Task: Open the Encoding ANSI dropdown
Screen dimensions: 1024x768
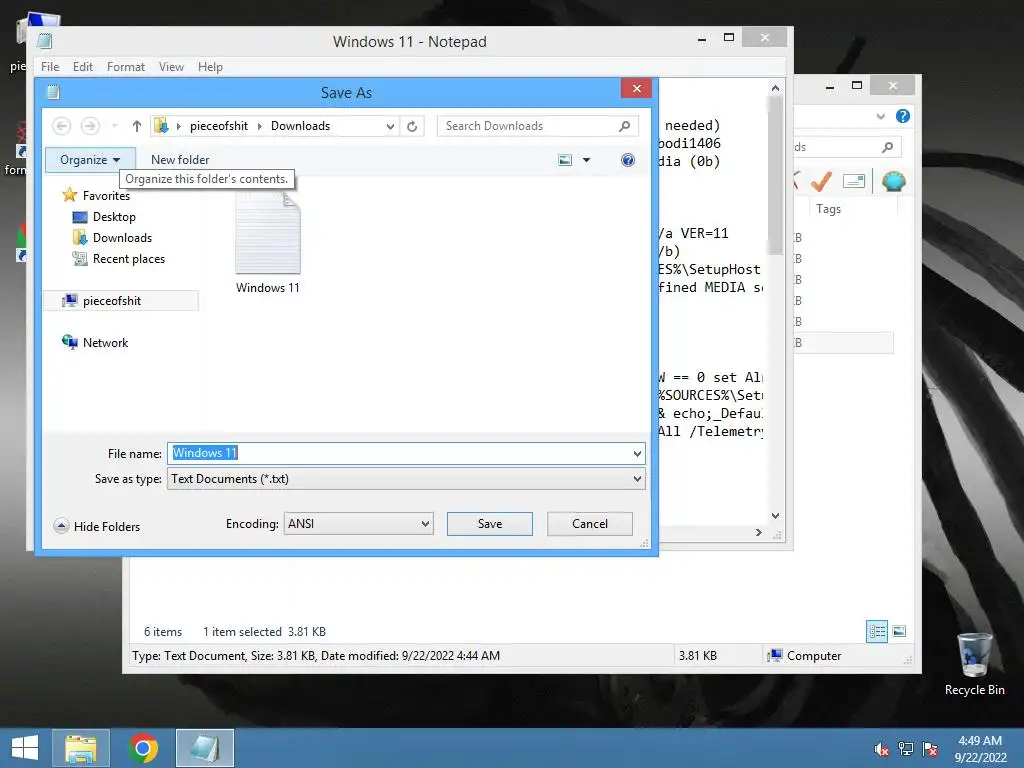Action: (x=359, y=524)
